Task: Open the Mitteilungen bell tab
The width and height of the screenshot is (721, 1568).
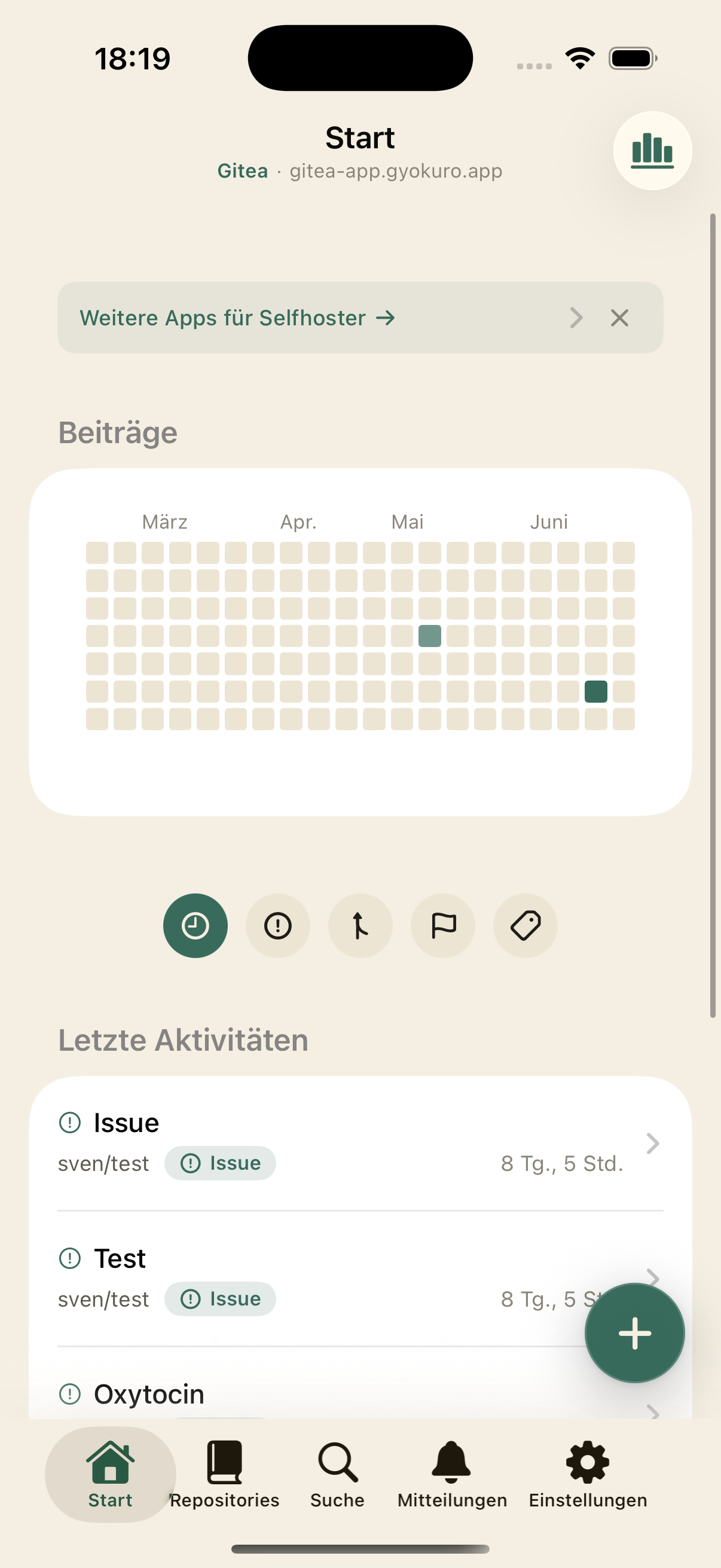Action: 452,1474
